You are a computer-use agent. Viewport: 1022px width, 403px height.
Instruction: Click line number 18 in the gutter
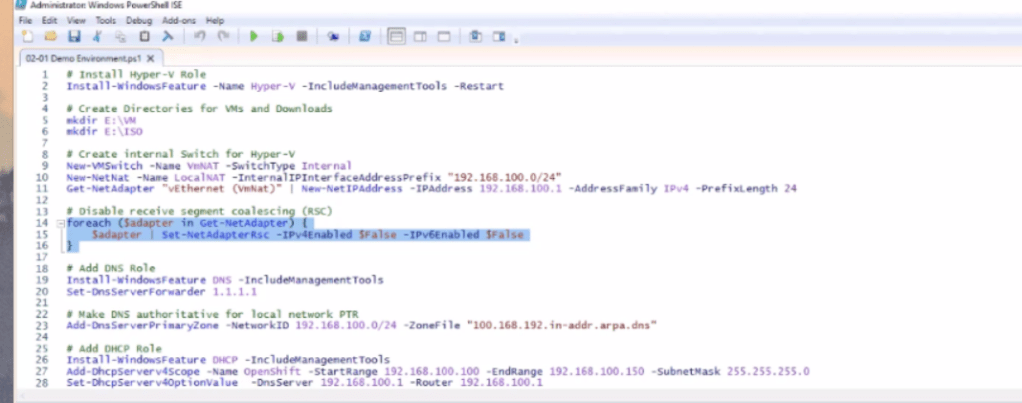(44, 269)
